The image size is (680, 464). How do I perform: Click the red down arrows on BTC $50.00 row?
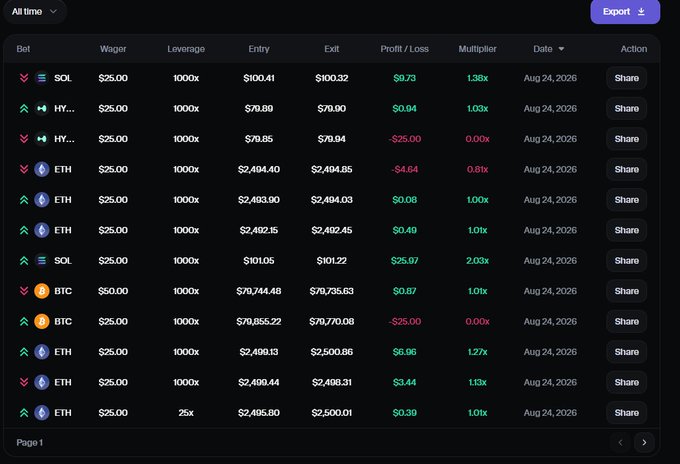tap(24, 291)
